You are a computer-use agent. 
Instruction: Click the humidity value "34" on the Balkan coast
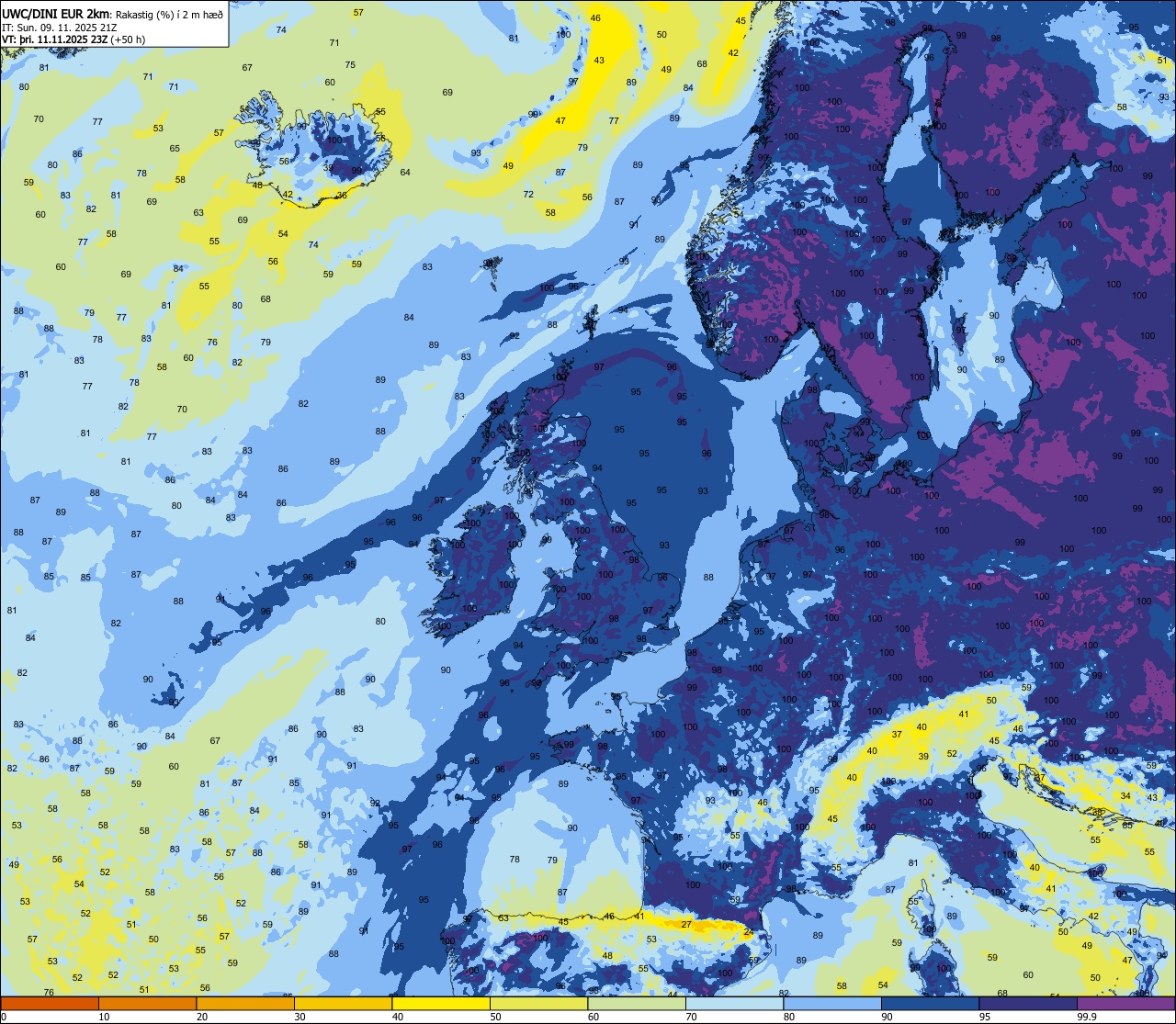point(1125,795)
